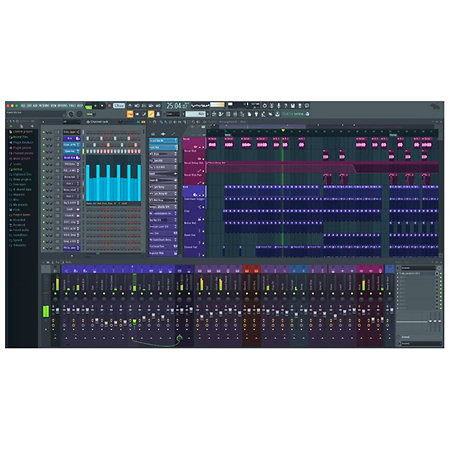Image resolution: width=450 pixels, height=450 pixels.
Task: Open the ADD menu
Action: click(35, 106)
